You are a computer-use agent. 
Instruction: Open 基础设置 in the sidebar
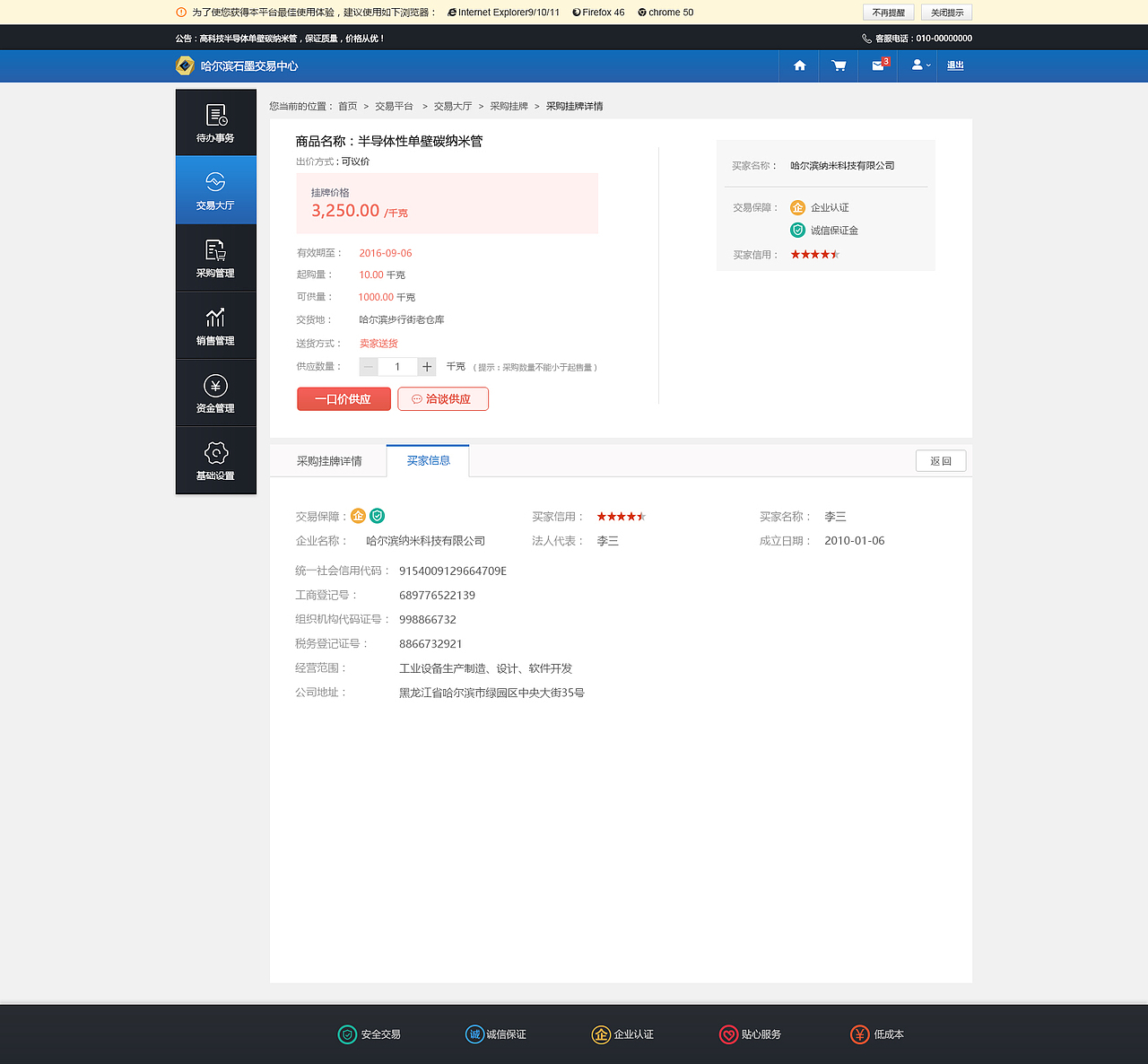click(x=215, y=460)
